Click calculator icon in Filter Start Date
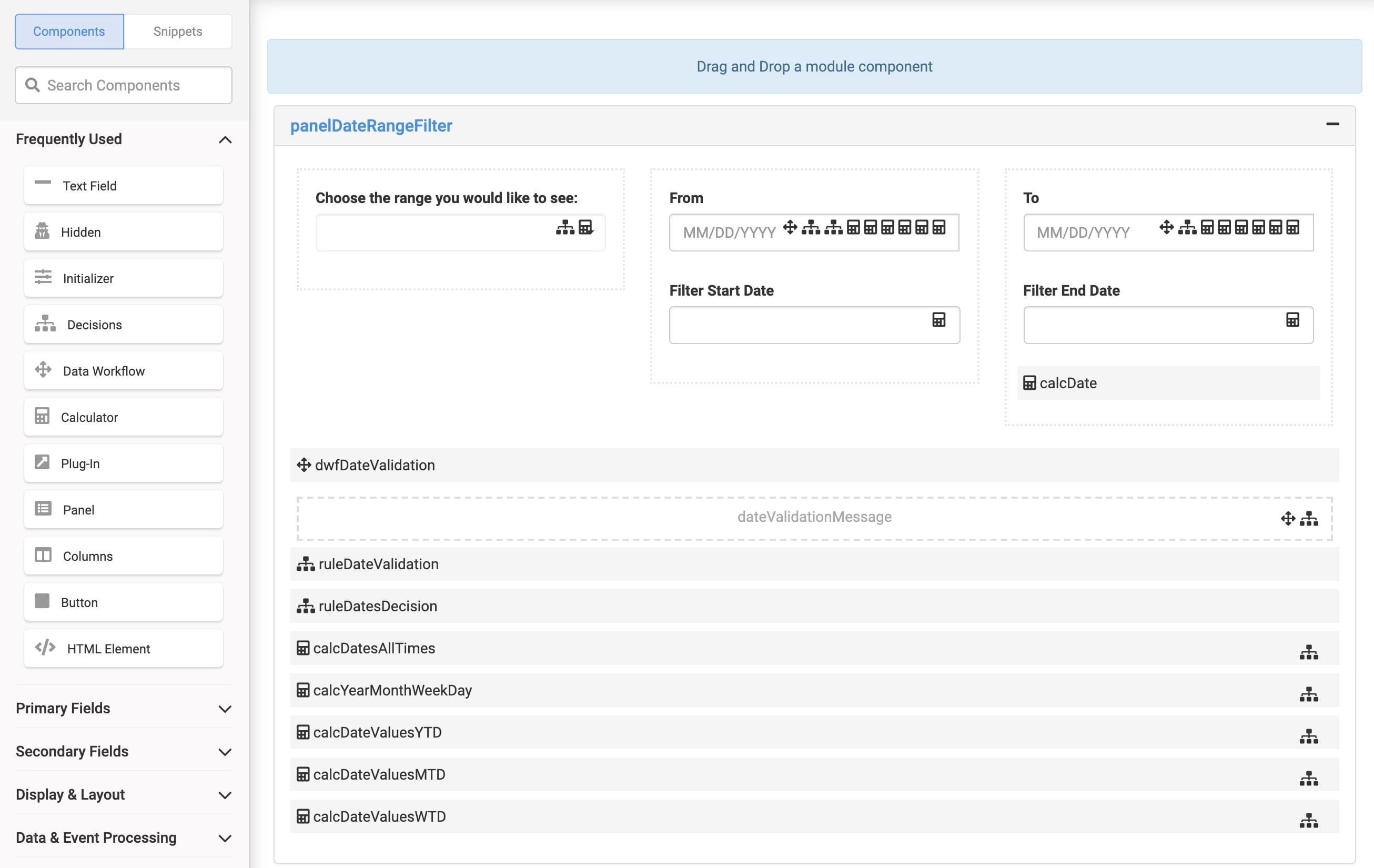1374x868 pixels. (x=938, y=319)
